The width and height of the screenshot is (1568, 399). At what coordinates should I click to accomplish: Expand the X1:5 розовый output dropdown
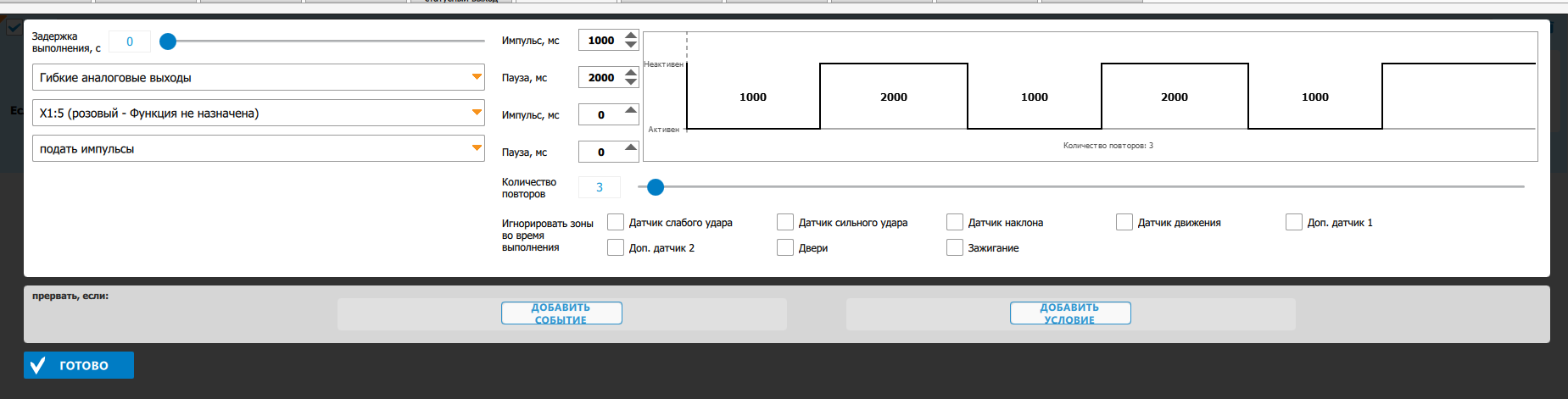tap(477, 113)
